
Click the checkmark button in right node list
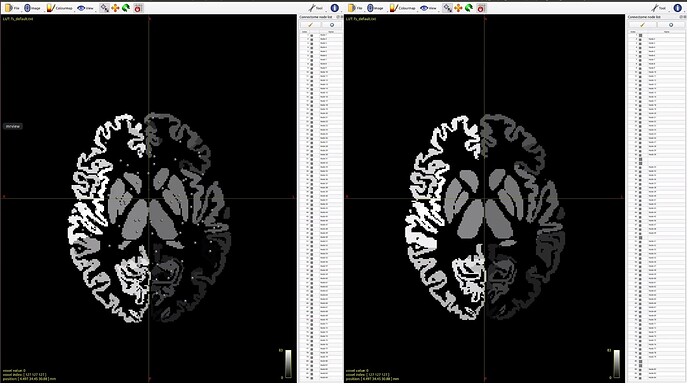pos(642,25)
